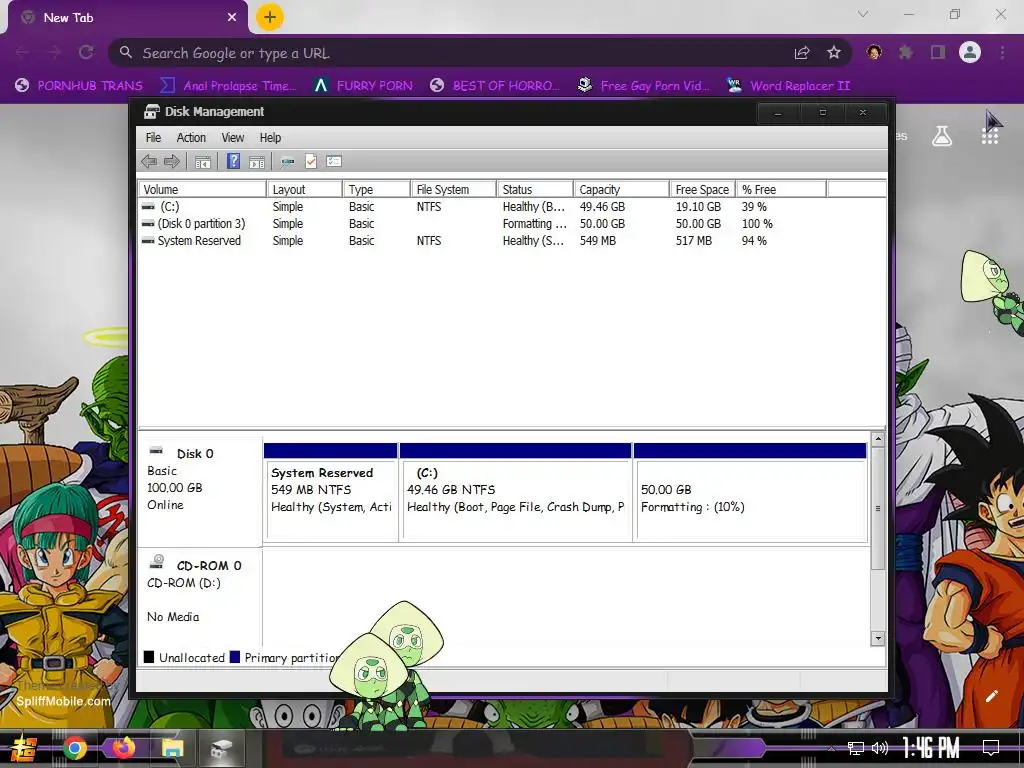Sort by the Status column header
Screen dimensions: 1024x768
pyautogui.click(x=535, y=189)
